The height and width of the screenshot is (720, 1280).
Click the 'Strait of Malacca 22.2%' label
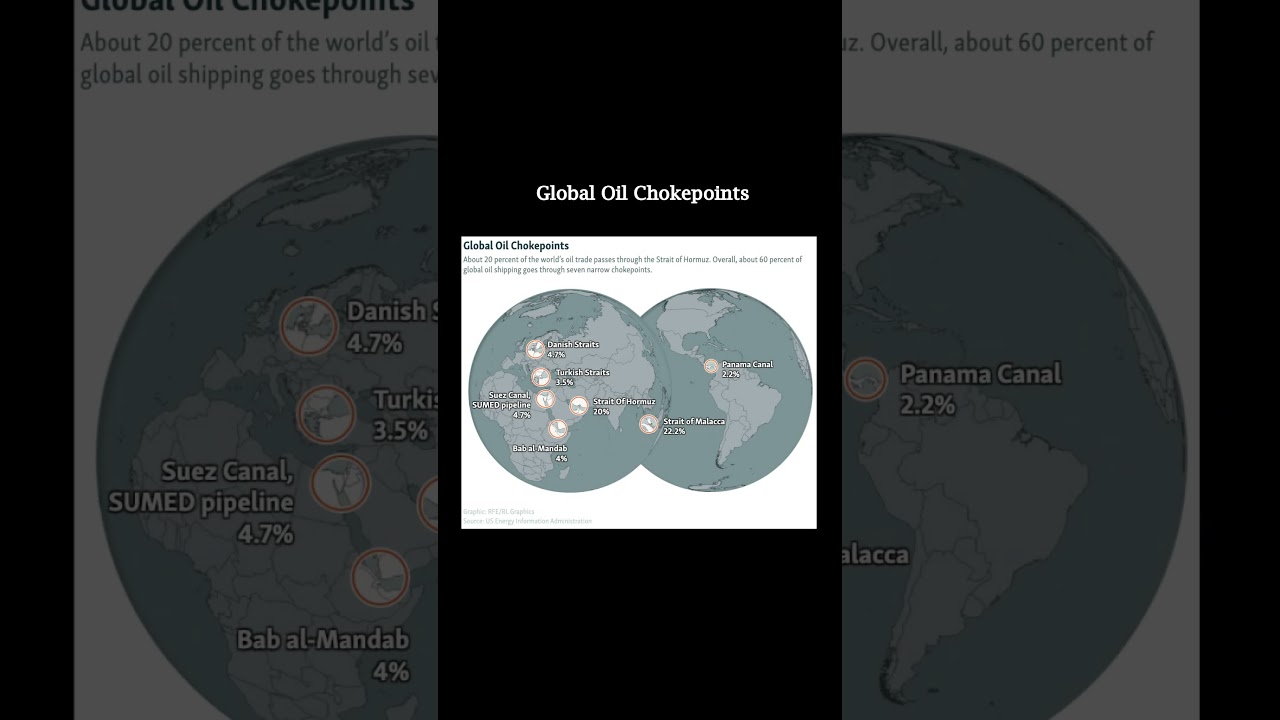694,426
